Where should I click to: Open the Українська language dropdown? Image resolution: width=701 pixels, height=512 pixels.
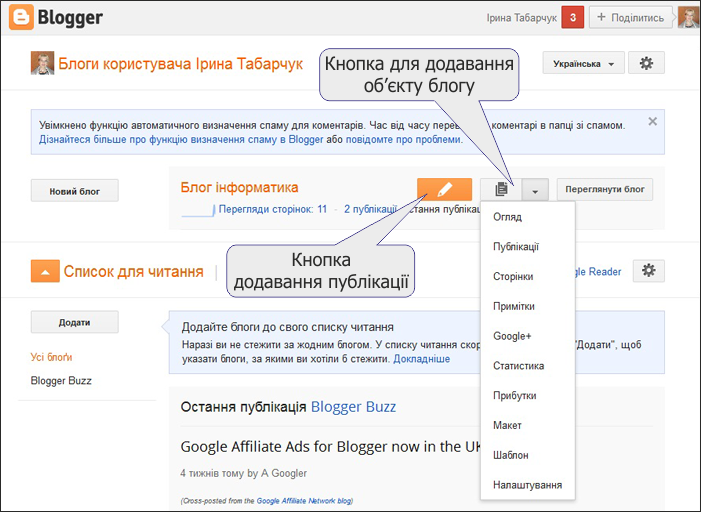pyautogui.click(x=583, y=63)
